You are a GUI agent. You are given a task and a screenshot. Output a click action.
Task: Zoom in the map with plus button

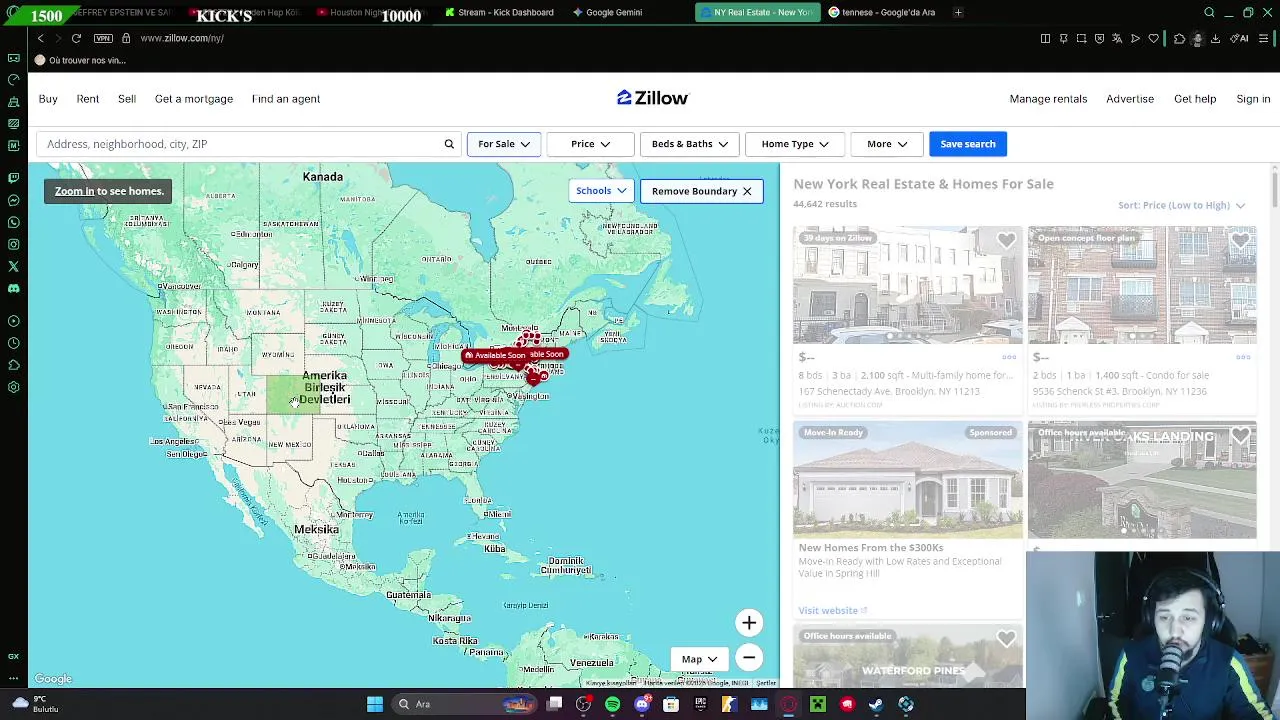tap(749, 623)
